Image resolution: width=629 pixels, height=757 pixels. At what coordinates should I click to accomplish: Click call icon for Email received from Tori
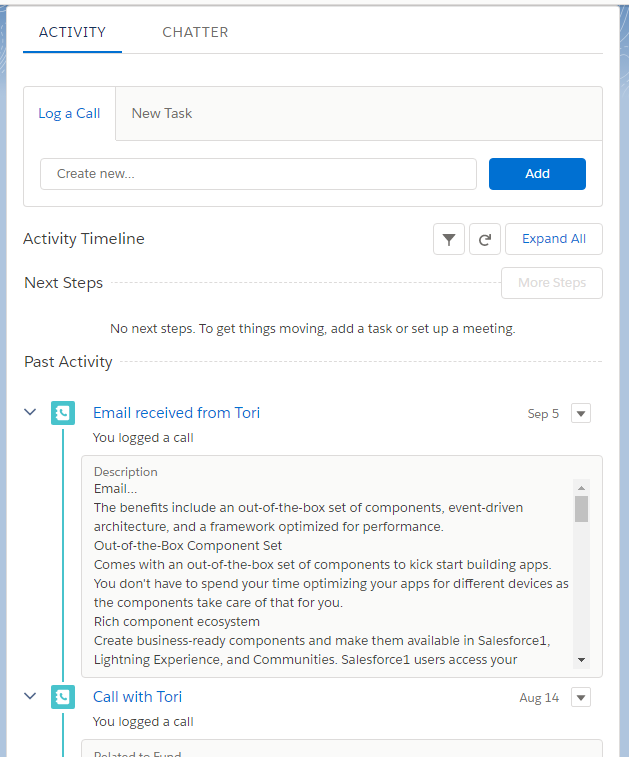coord(63,413)
